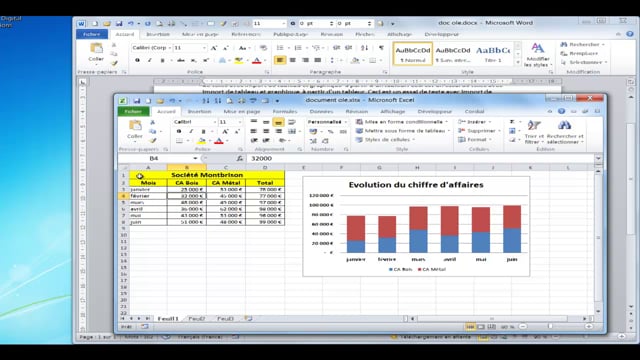Image resolution: width=640 pixels, height=360 pixels.
Task: Toggle Italic formatting in Excel ribbon
Action: [191, 131]
